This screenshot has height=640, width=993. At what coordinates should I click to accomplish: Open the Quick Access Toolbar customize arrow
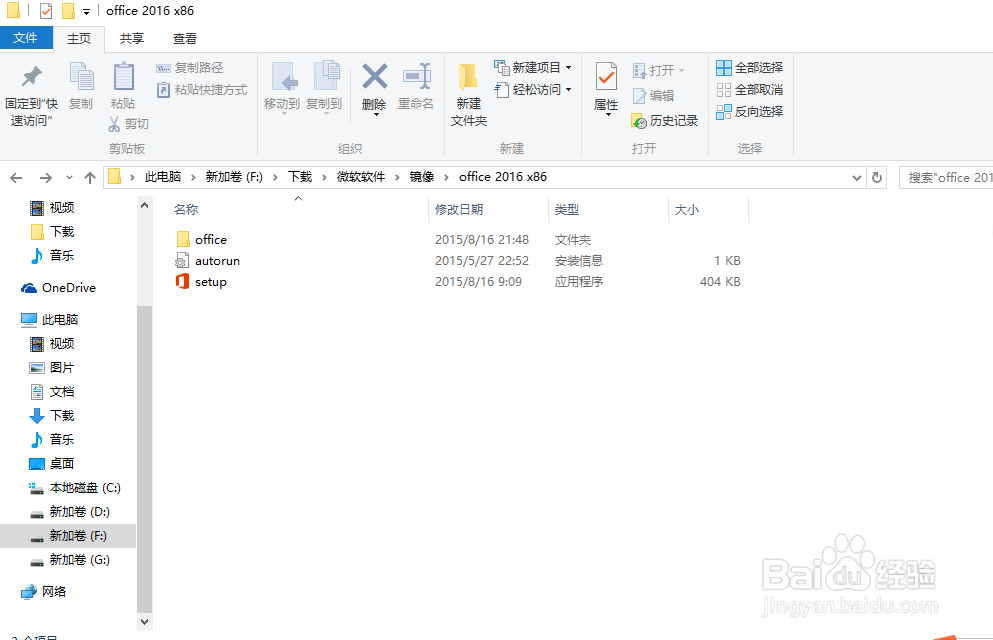86,11
